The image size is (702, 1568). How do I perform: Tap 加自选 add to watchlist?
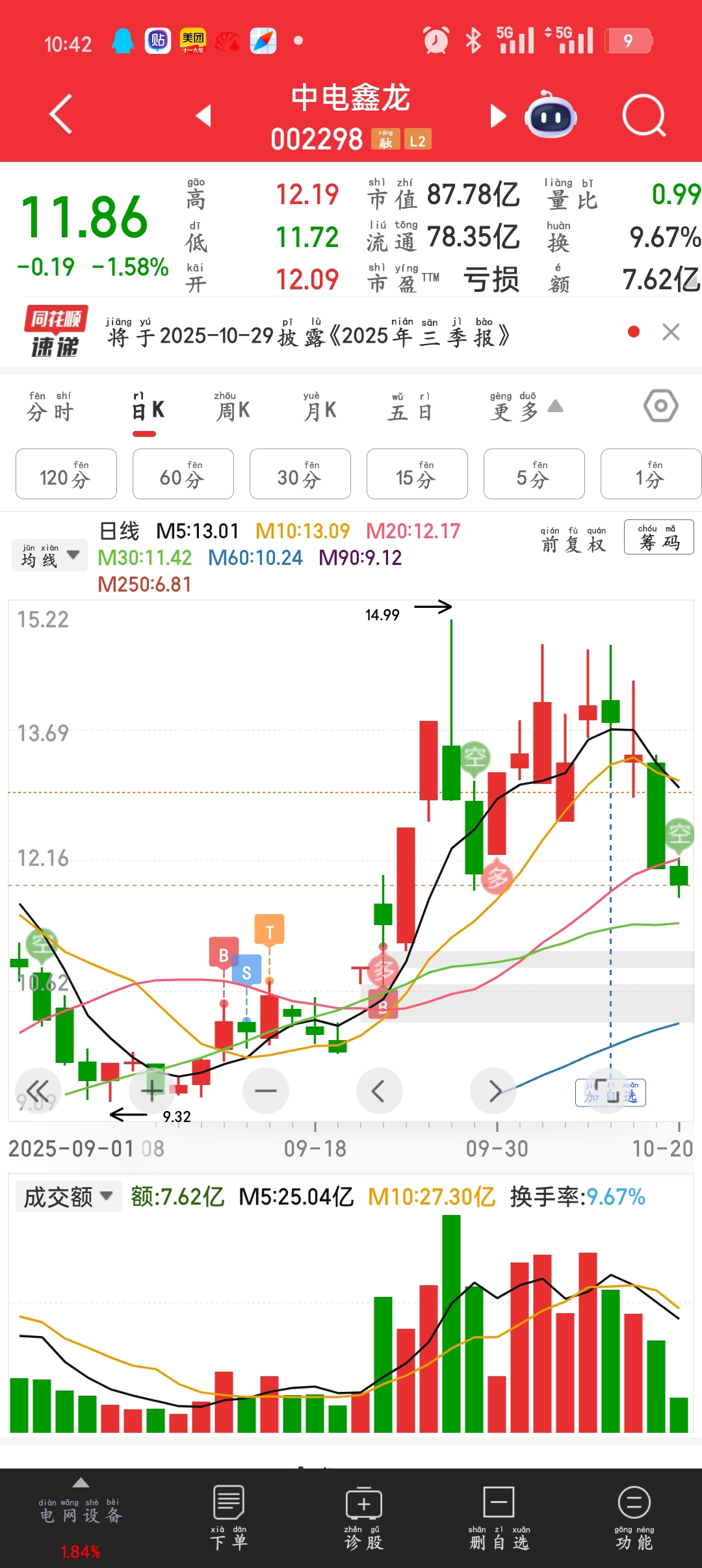(x=610, y=1093)
